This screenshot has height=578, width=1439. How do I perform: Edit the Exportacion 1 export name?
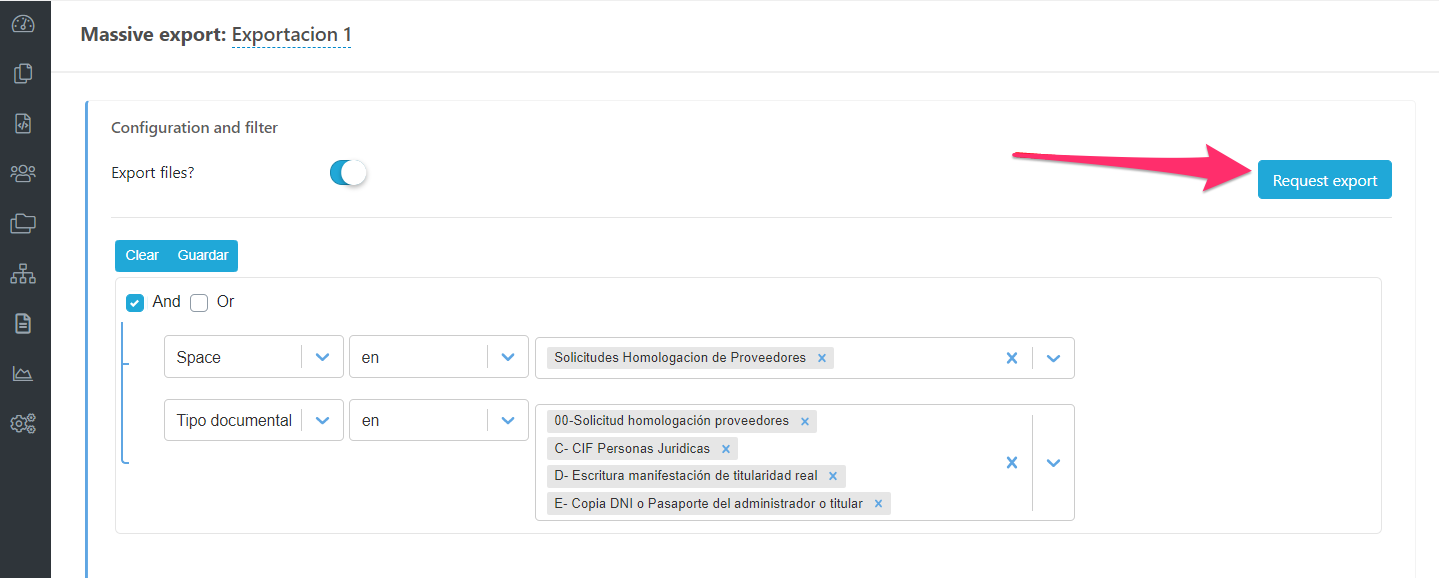click(x=291, y=35)
